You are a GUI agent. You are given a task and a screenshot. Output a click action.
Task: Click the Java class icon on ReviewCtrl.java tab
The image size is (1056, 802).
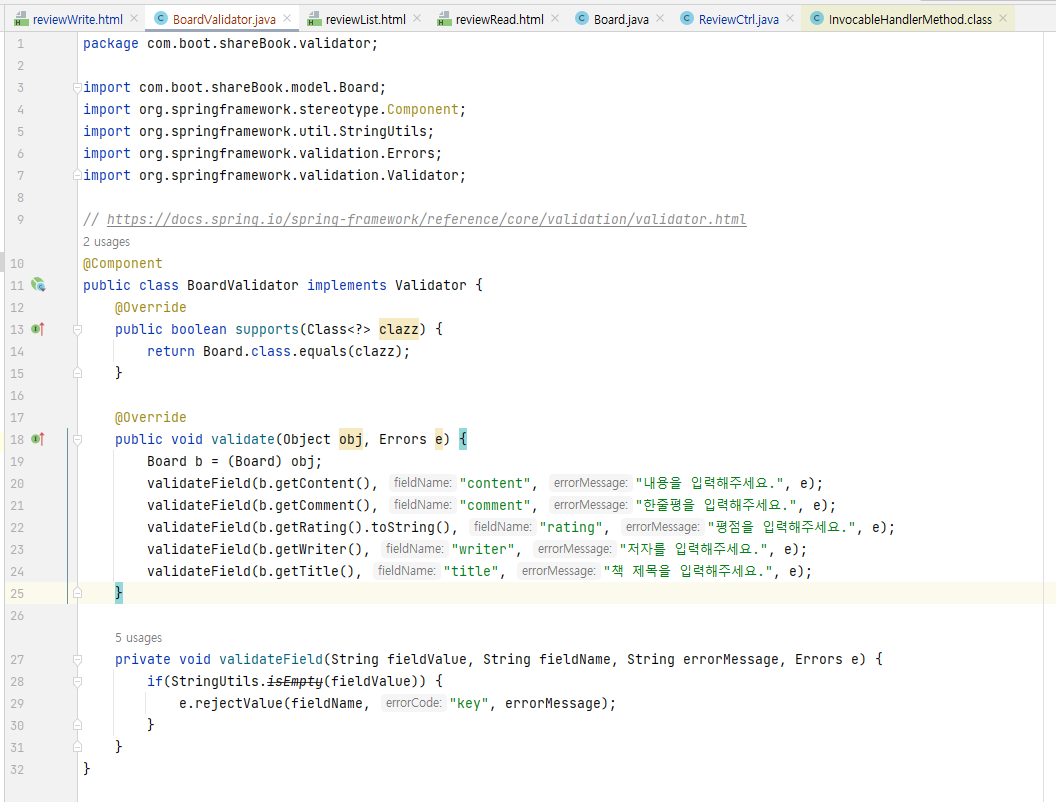click(x=686, y=17)
